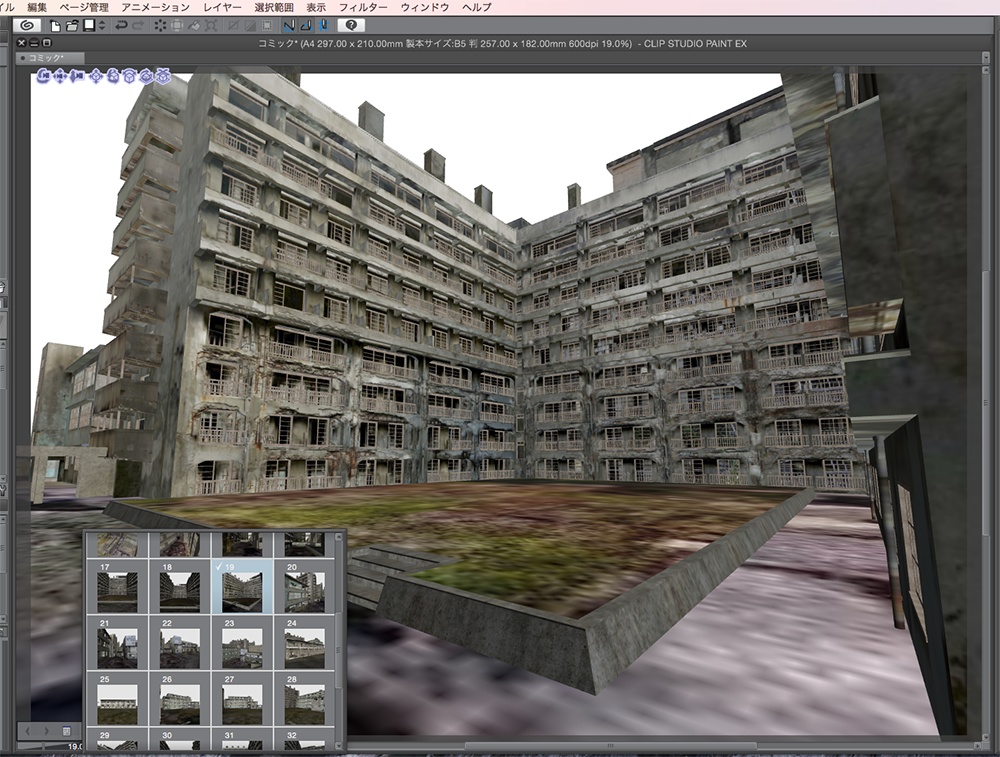Image resolution: width=1000 pixels, height=757 pixels.
Task: Select the camera zoom manipulator icon
Action: pos(77,77)
